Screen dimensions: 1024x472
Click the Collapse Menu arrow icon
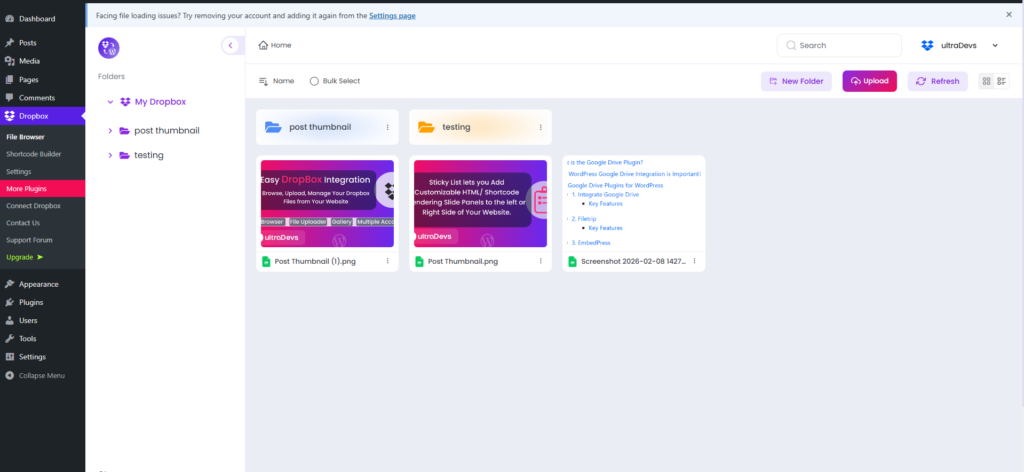[x=10, y=375]
